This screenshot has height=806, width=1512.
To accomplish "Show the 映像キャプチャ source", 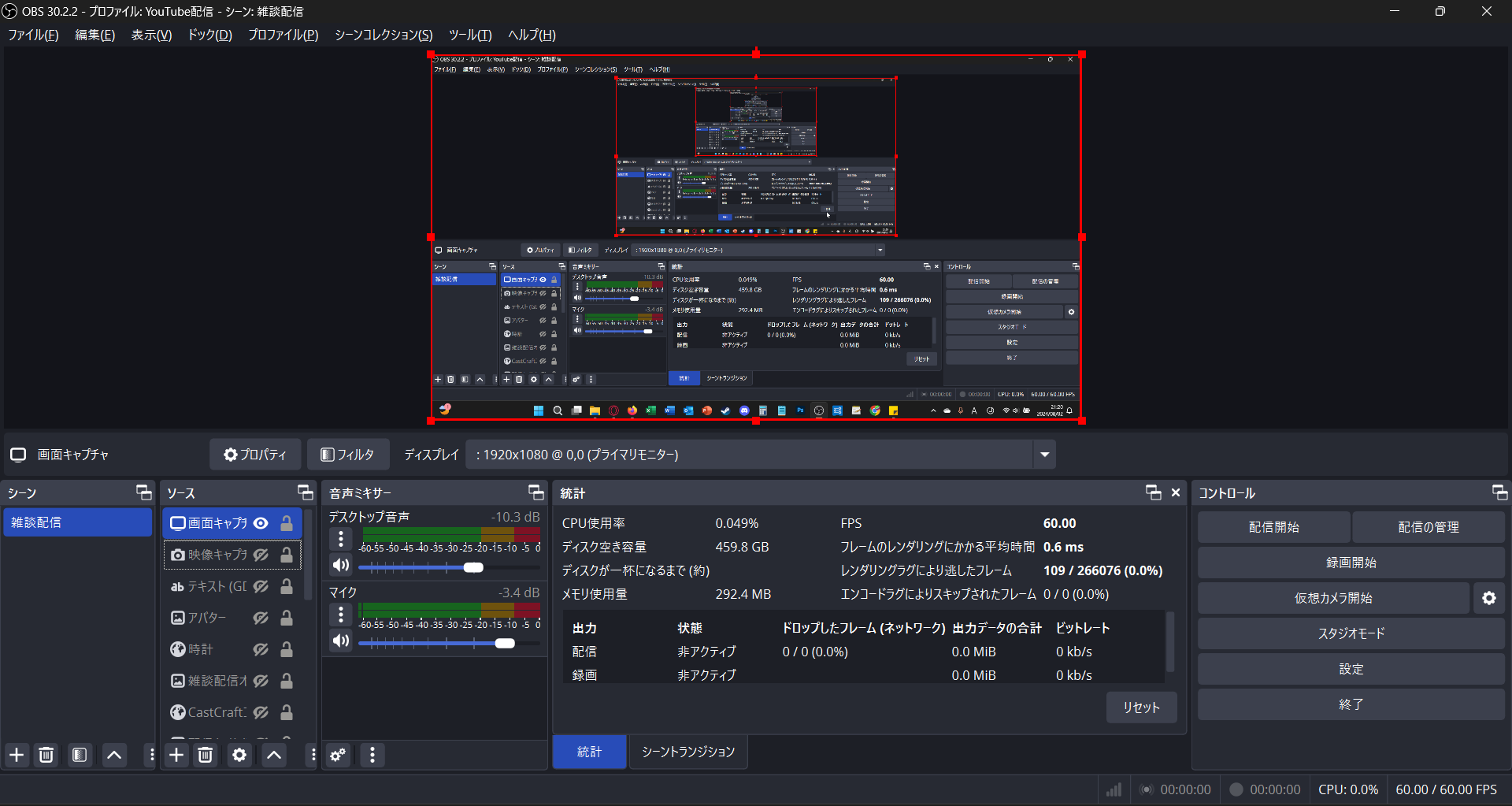I will tap(261, 555).
